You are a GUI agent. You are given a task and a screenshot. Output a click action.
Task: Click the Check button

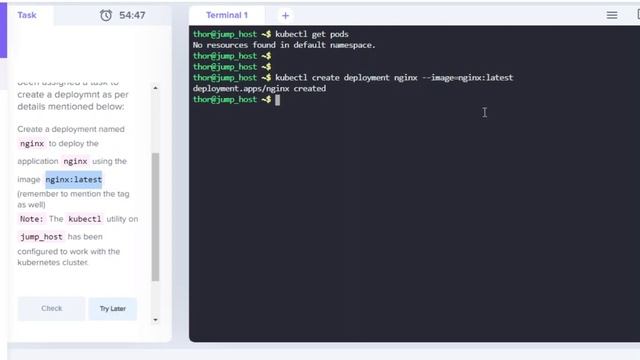(x=51, y=309)
